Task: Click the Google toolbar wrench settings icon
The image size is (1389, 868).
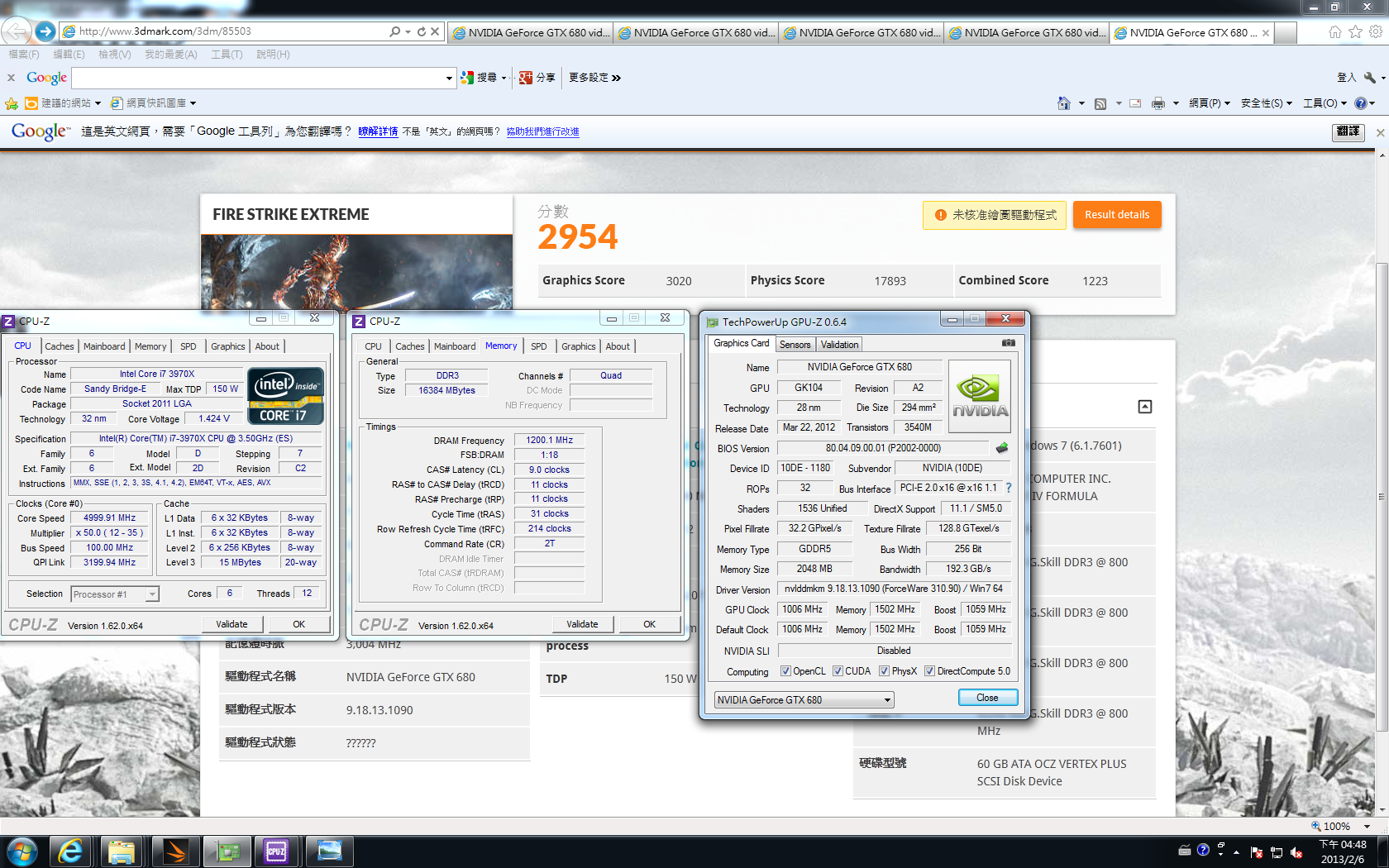Action: tap(1370, 78)
